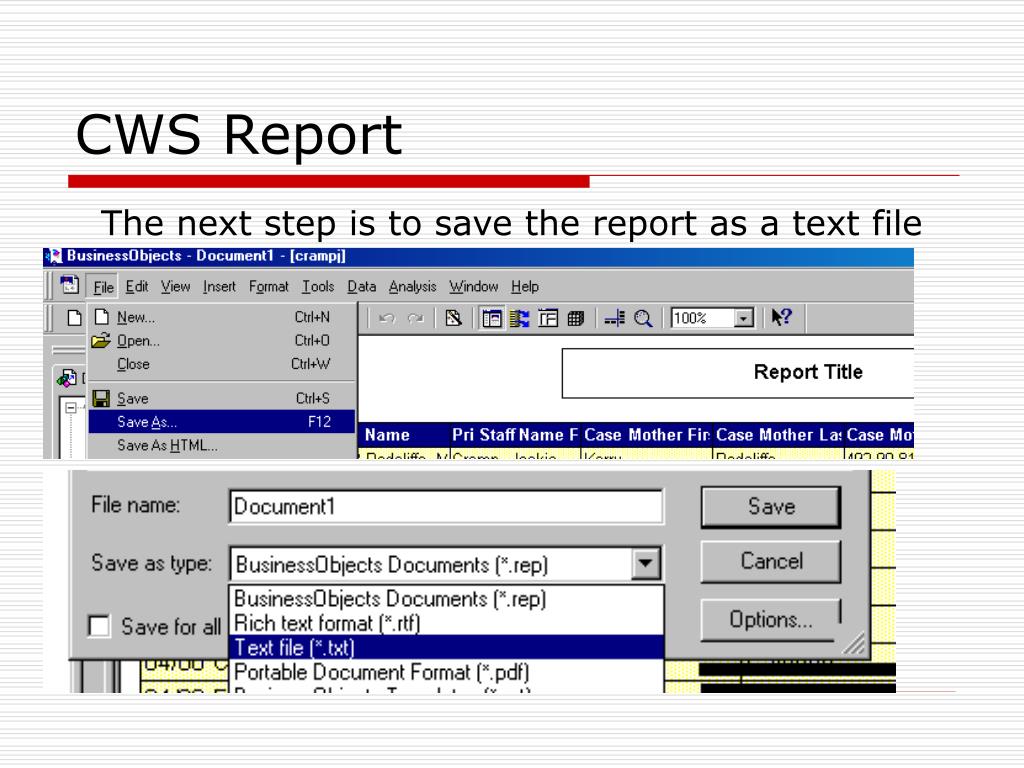Click the 'Case Mother La' column header
The width and height of the screenshot is (1024, 768).
778,435
